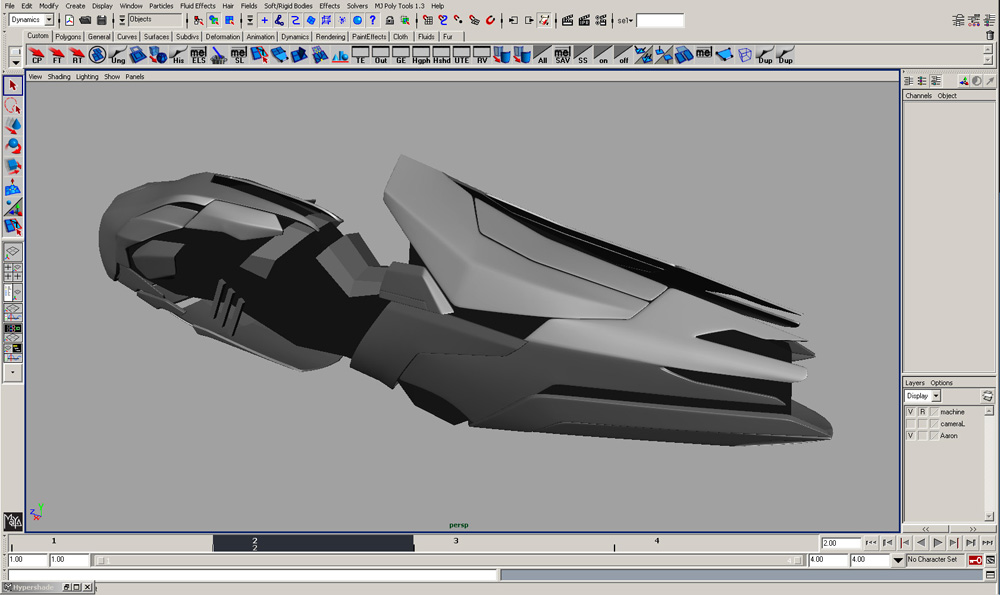1000x595 pixels.
Task: Click the play forward button
Action: coord(938,543)
